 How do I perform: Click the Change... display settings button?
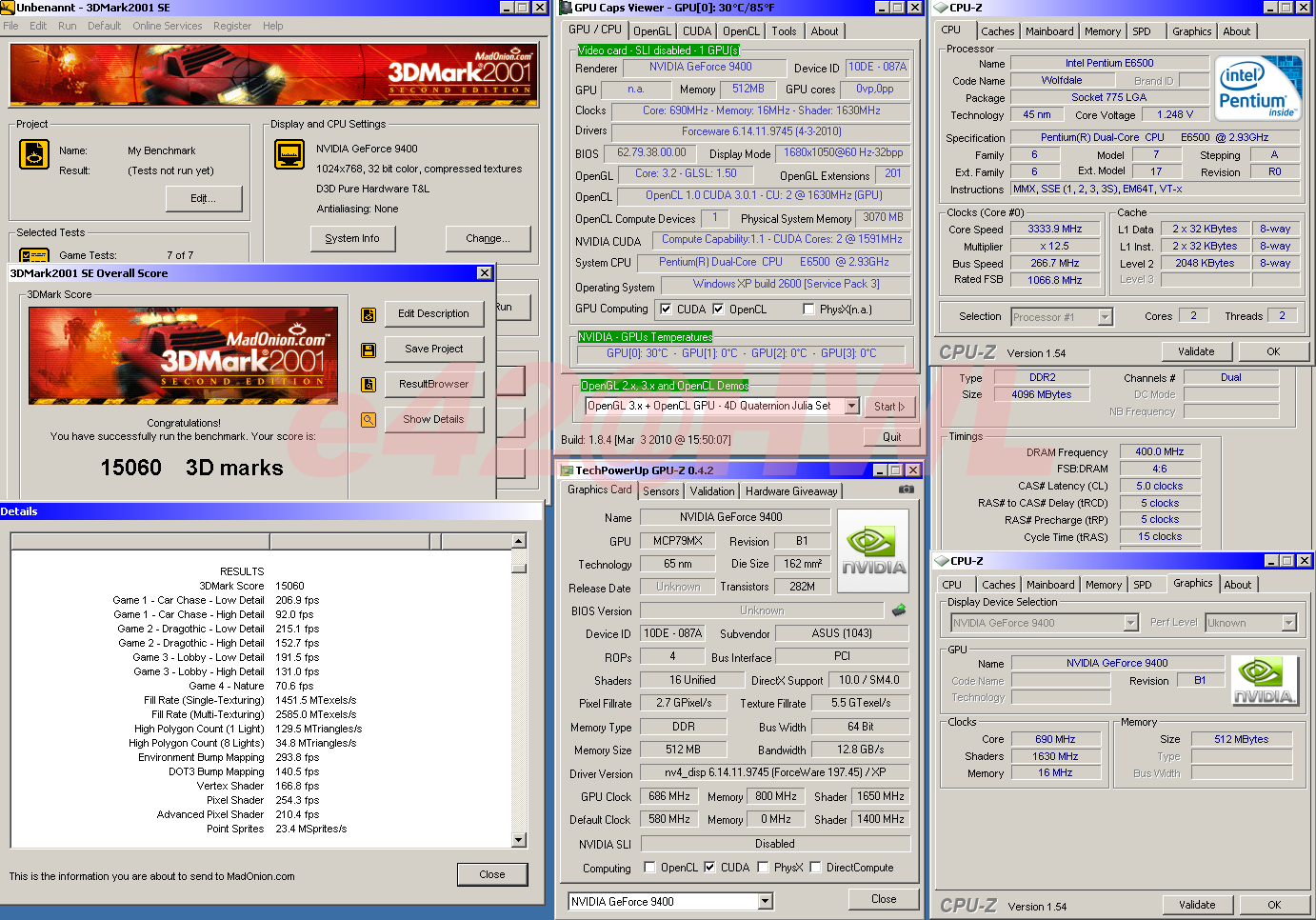click(x=489, y=239)
